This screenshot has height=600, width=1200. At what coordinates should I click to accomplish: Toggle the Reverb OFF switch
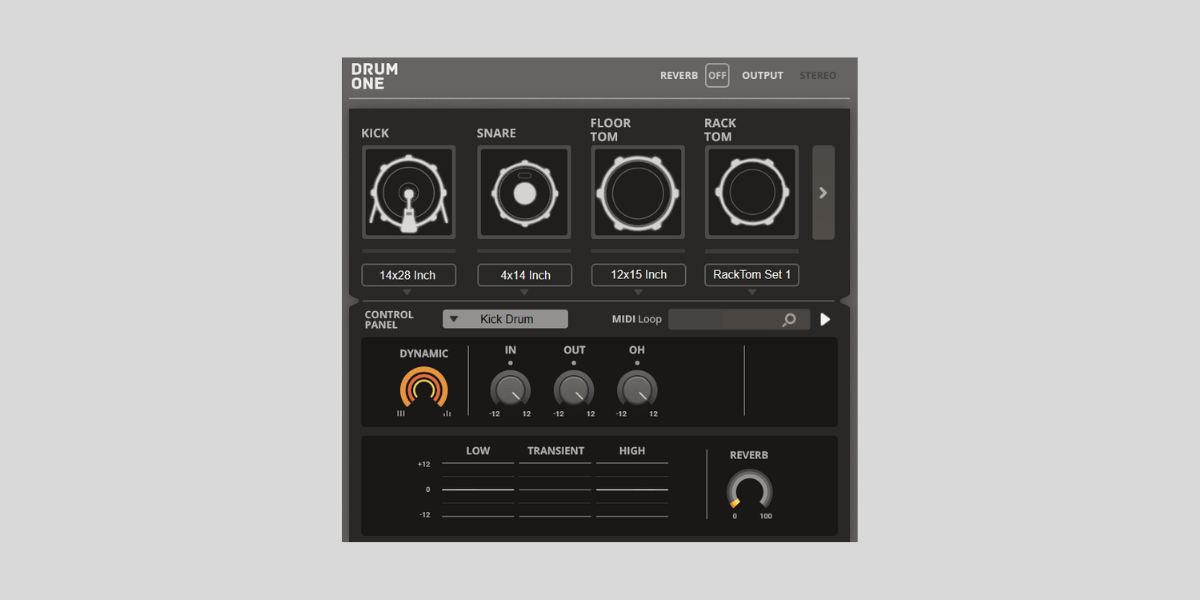point(717,76)
